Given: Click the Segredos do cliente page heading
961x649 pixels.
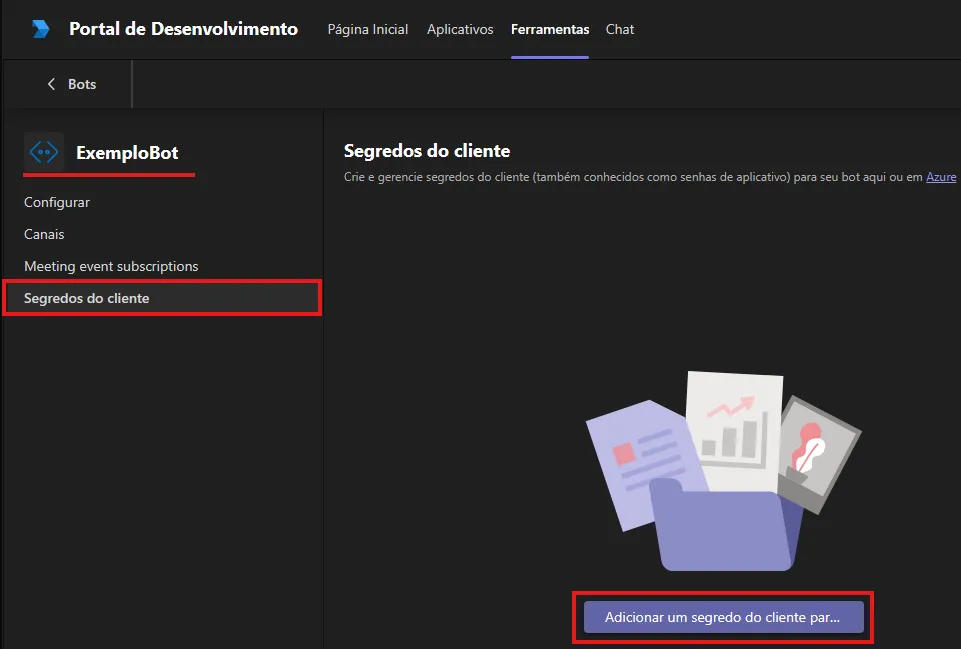Looking at the screenshot, I should [427, 151].
